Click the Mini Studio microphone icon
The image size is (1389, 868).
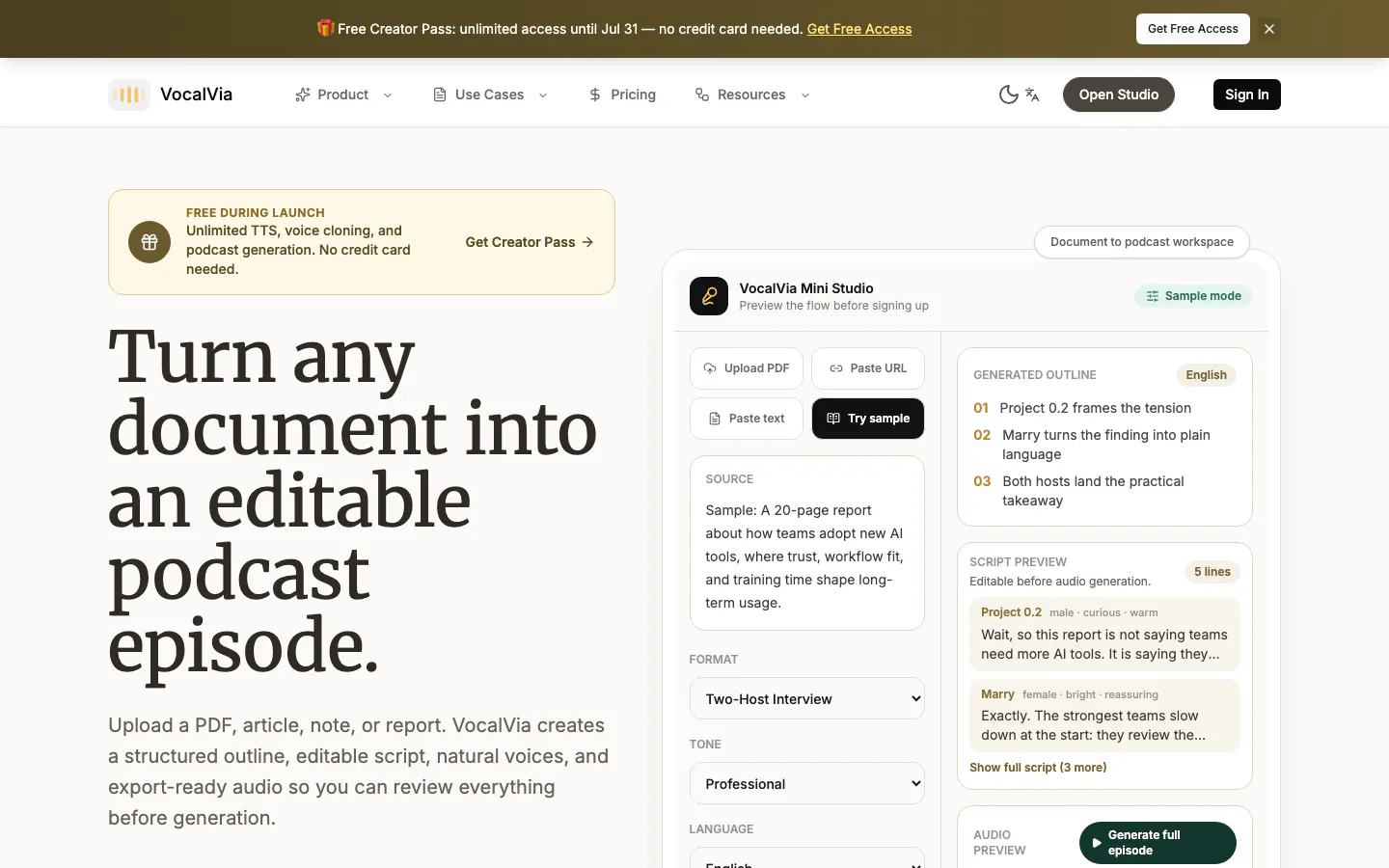(709, 296)
